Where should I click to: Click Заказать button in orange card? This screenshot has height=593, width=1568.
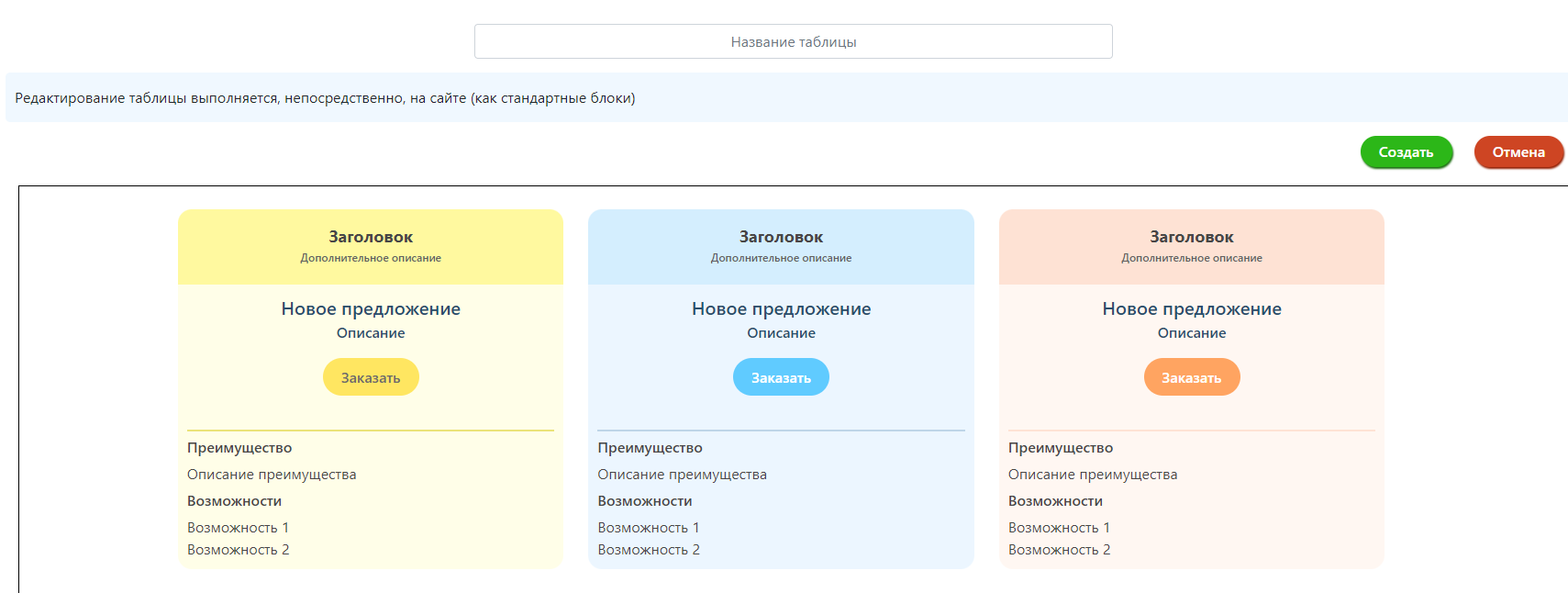pos(1191,377)
